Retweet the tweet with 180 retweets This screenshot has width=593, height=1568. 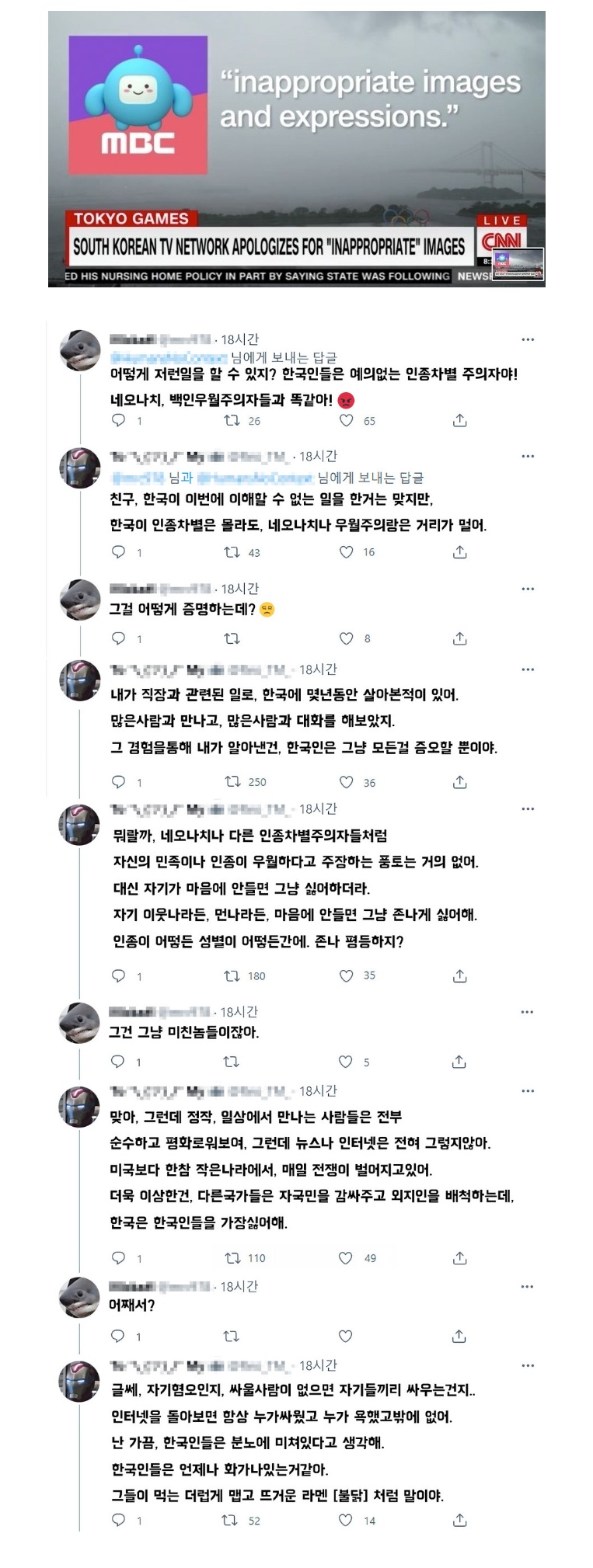232,975
